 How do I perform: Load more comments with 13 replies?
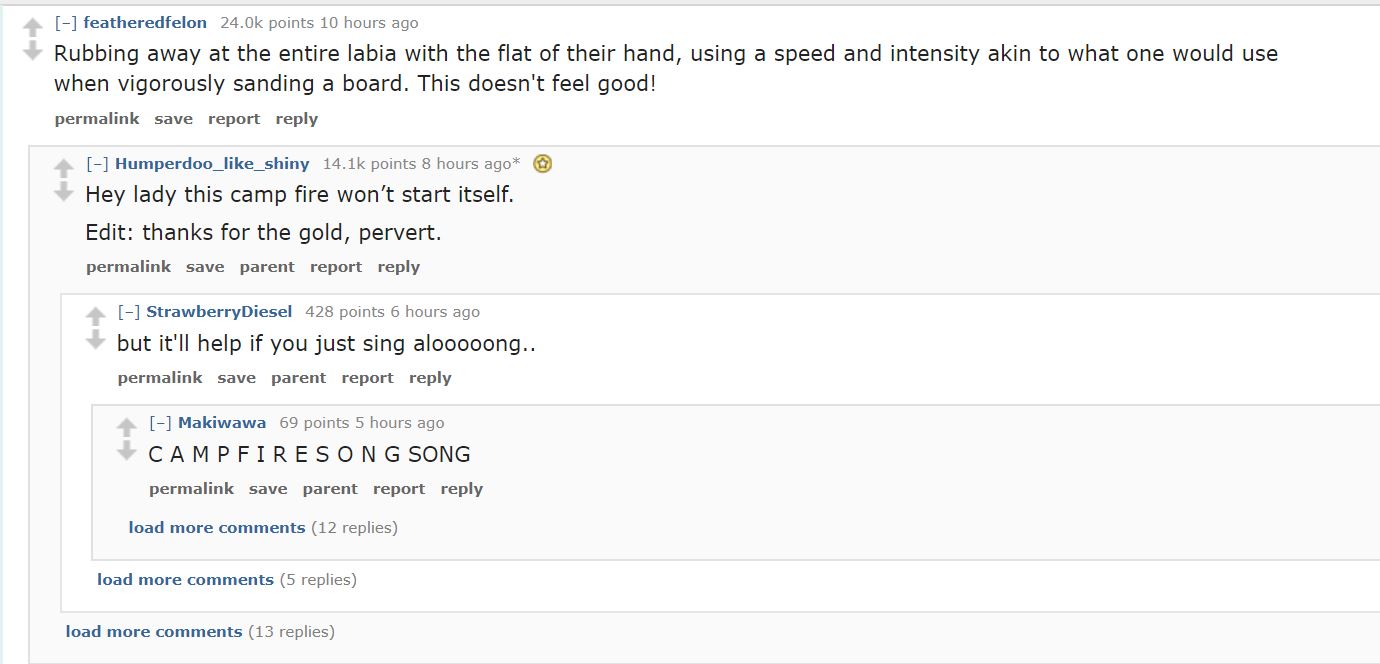tap(154, 631)
